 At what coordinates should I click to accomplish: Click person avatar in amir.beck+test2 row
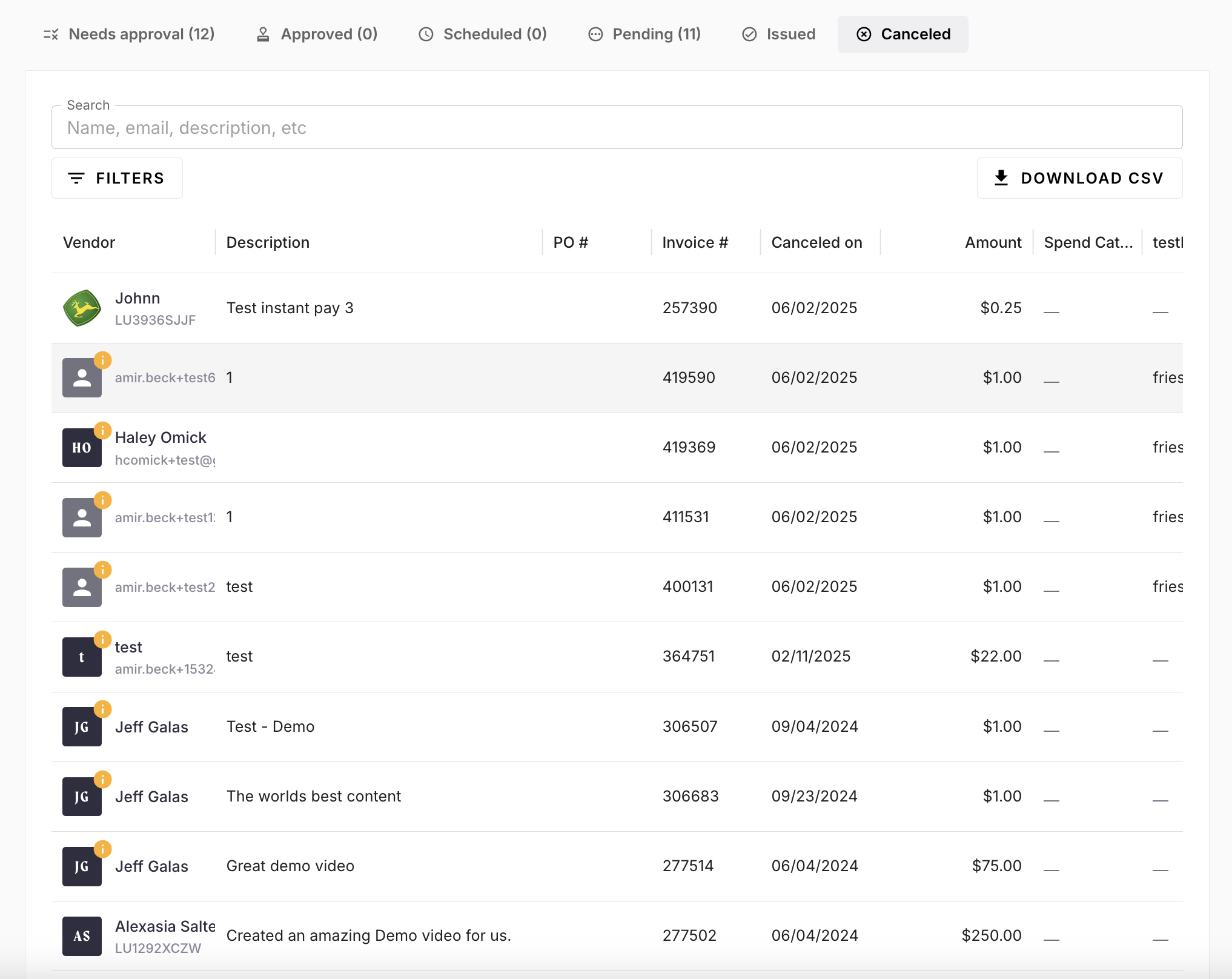[x=82, y=587]
